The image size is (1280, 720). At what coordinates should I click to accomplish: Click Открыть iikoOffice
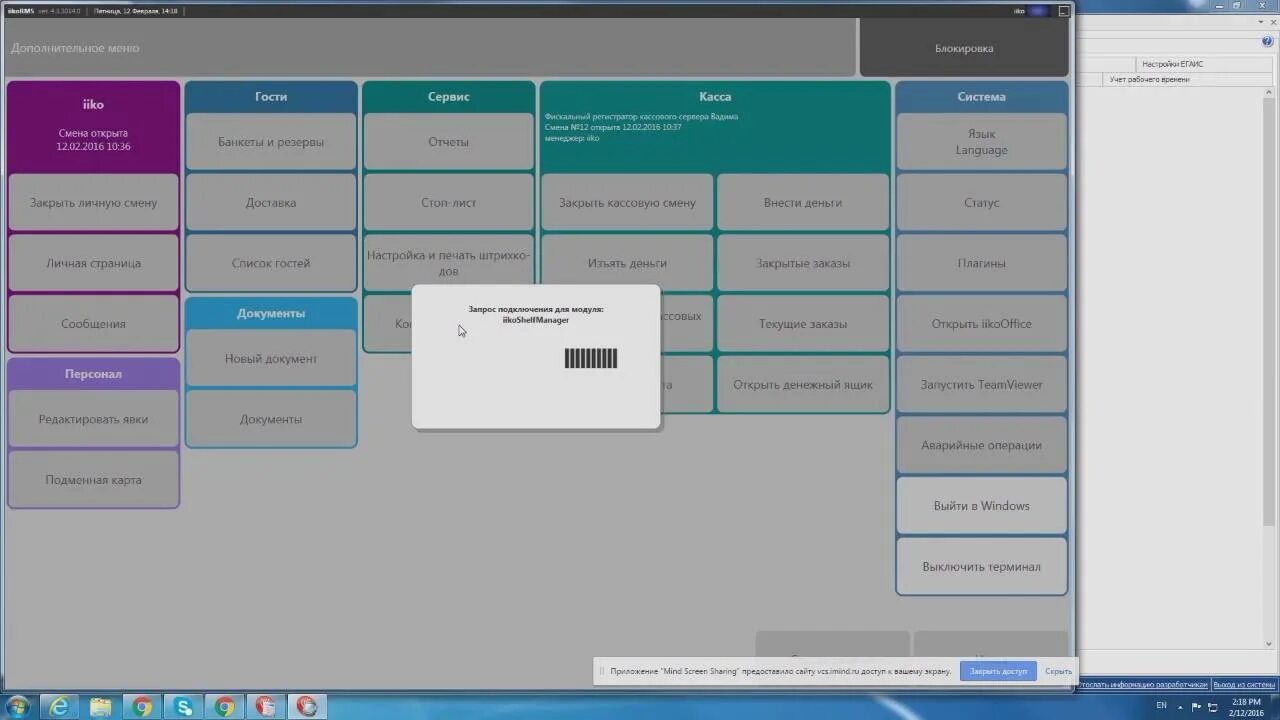[x=981, y=324]
